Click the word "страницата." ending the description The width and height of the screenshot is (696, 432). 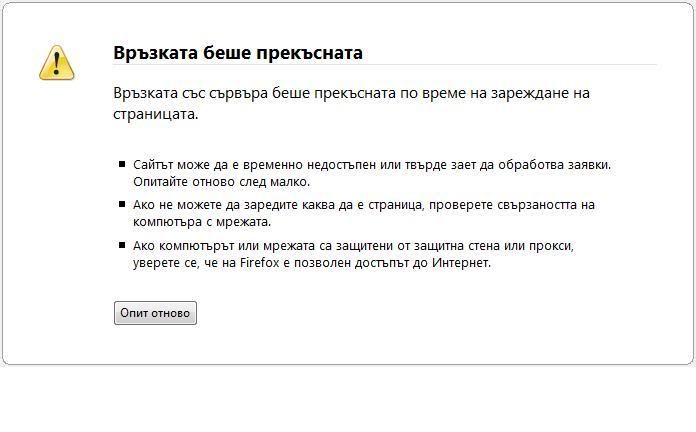pos(156,114)
